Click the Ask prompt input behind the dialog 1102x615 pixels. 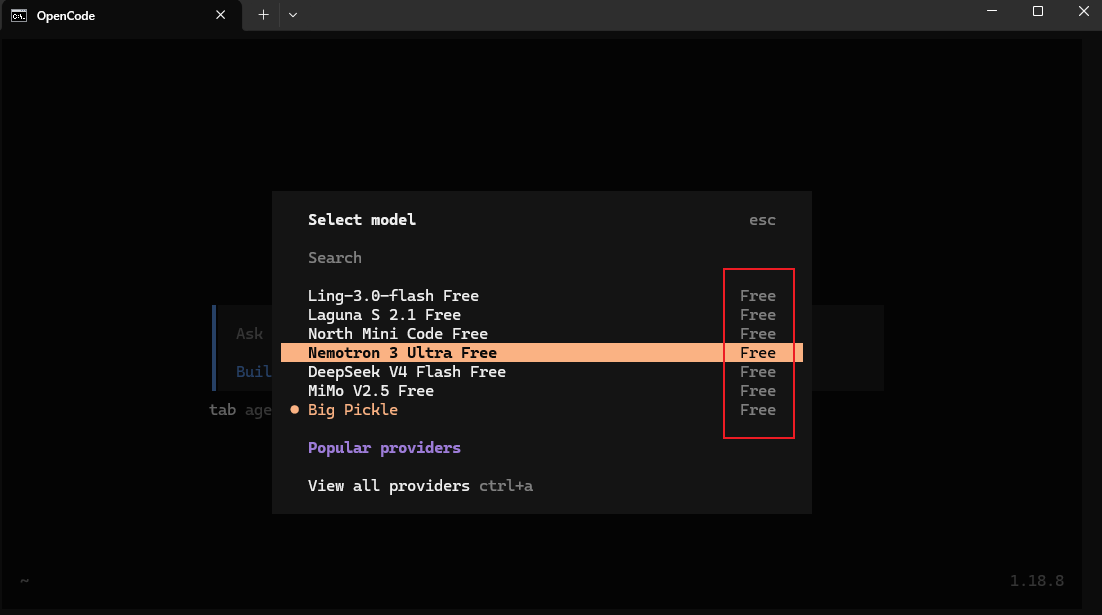tap(249, 334)
